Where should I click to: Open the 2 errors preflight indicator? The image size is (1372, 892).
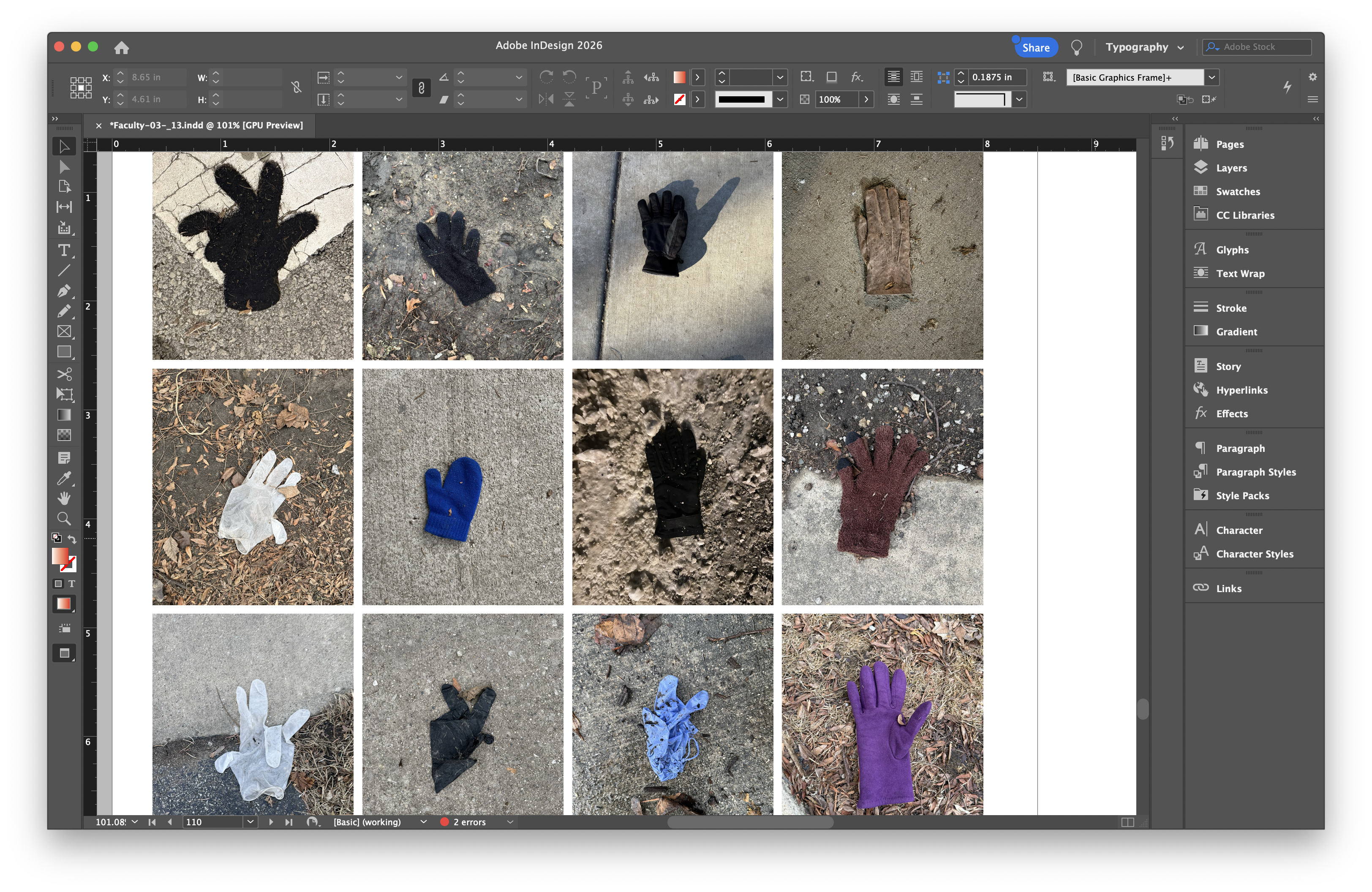(469, 822)
